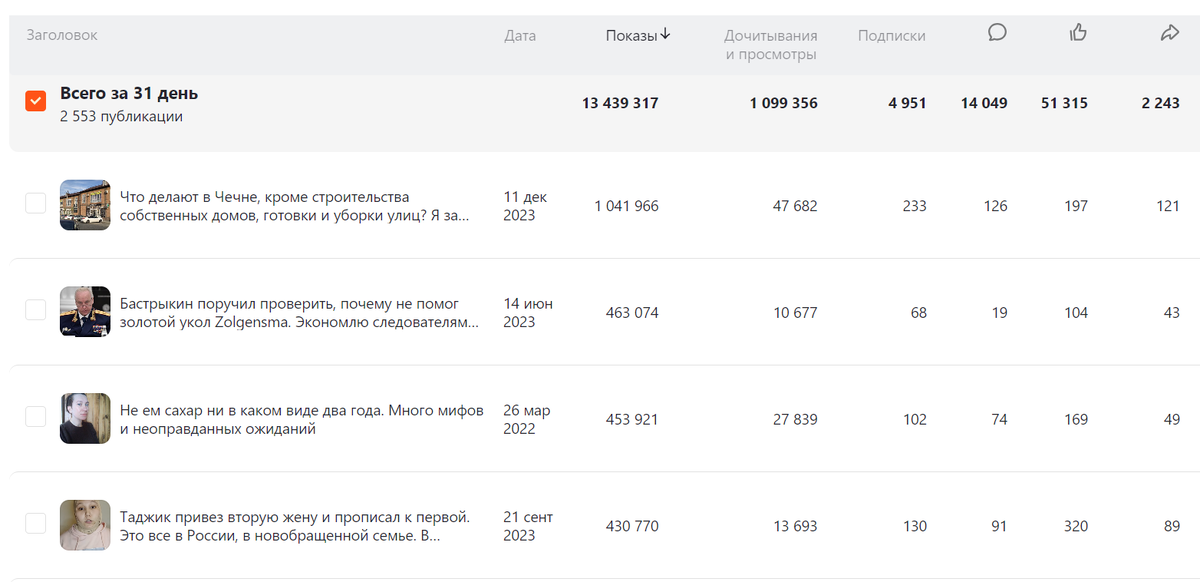Tick the checkbox for the Чечня article

(x=35, y=204)
